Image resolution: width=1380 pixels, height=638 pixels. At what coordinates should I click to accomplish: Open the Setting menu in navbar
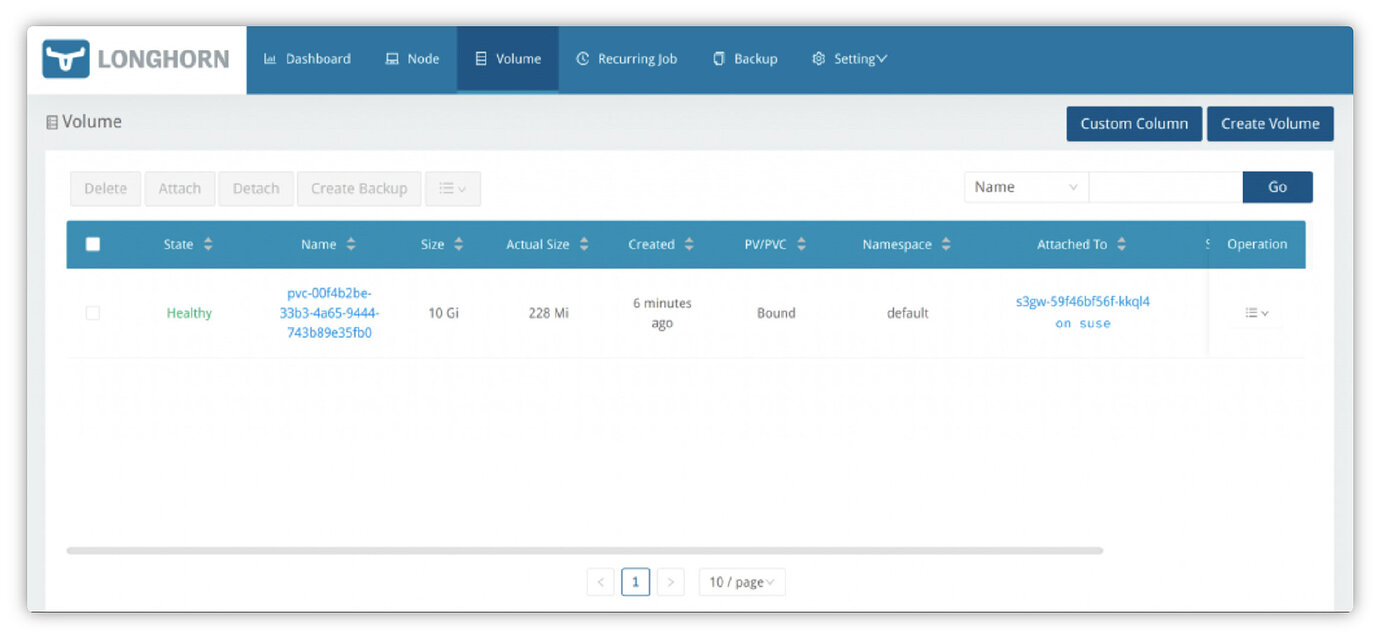849,59
